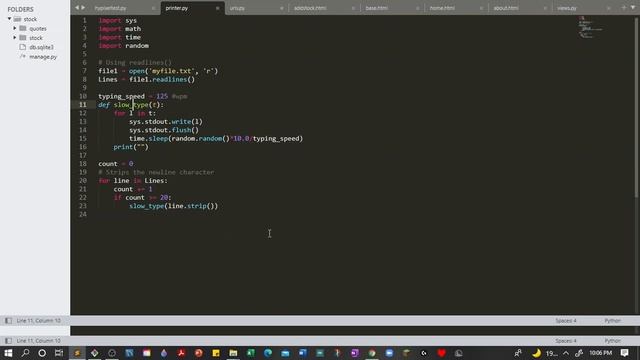Image resolution: width=640 pixels, height=360 pixels.
Task: Close the about.html tab
Action: (x=545, y=8)
